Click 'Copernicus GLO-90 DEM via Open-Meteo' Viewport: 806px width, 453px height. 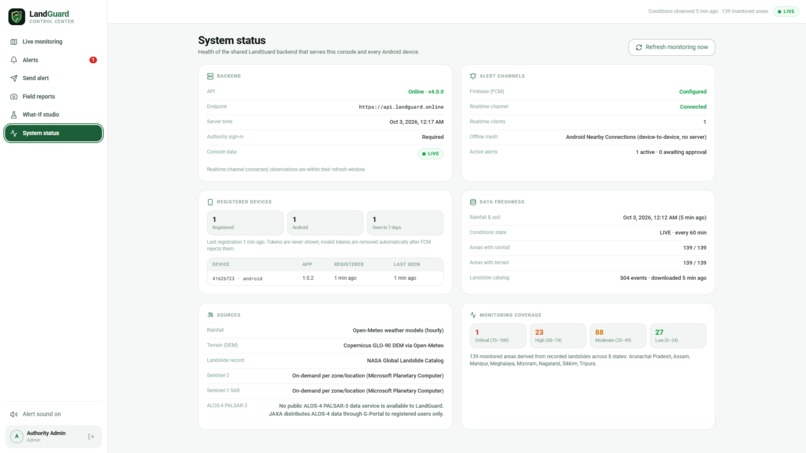[x=393, y=346]
